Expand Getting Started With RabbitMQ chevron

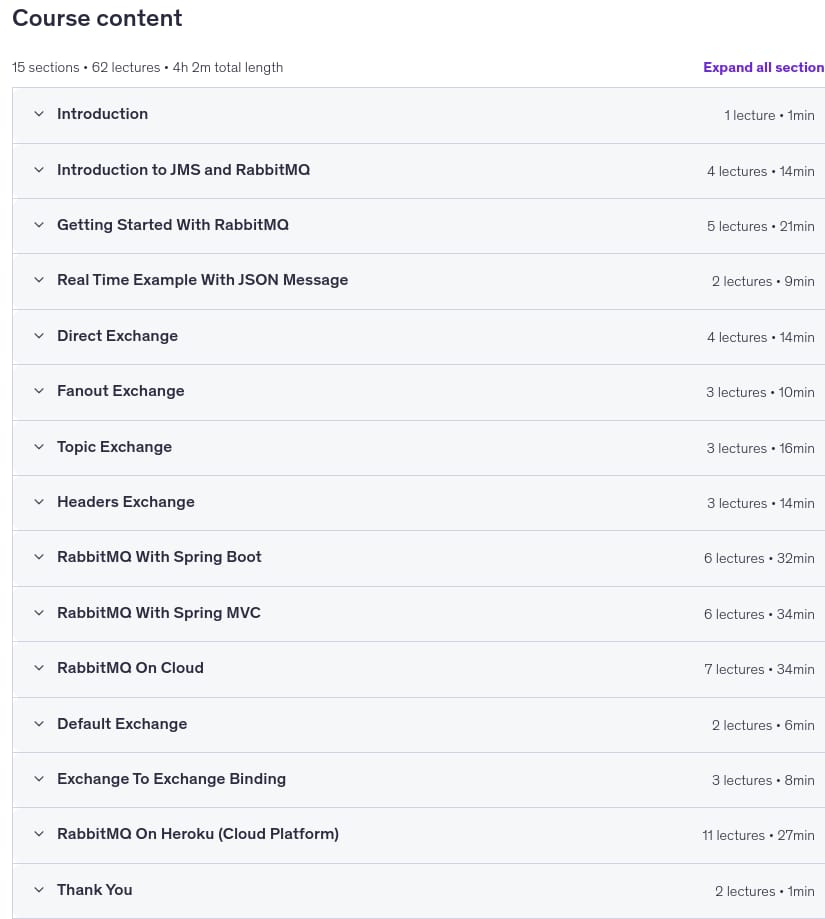pos(39,225)
